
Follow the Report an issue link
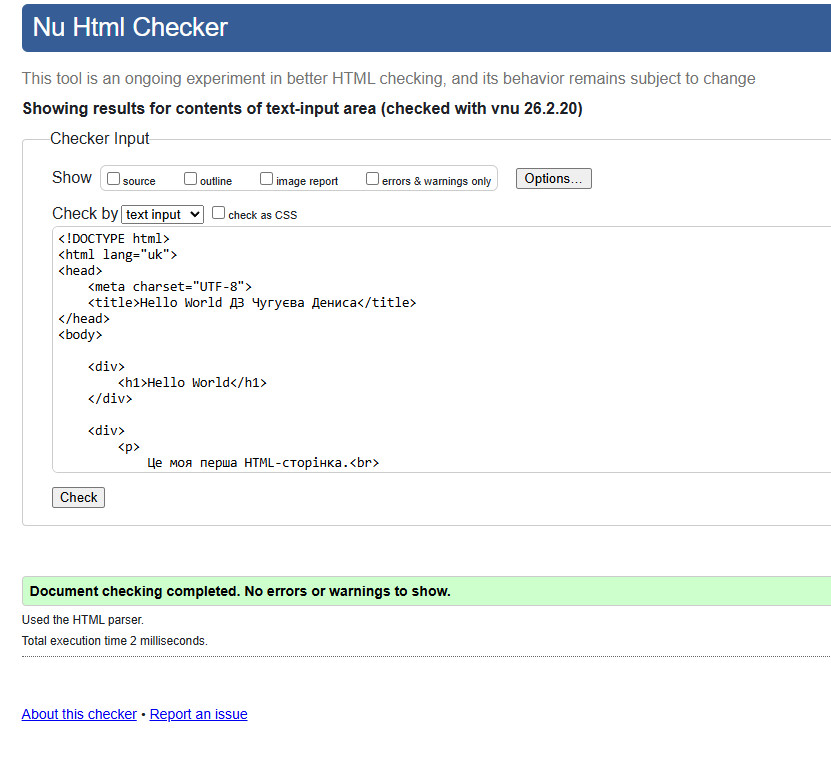198,714
